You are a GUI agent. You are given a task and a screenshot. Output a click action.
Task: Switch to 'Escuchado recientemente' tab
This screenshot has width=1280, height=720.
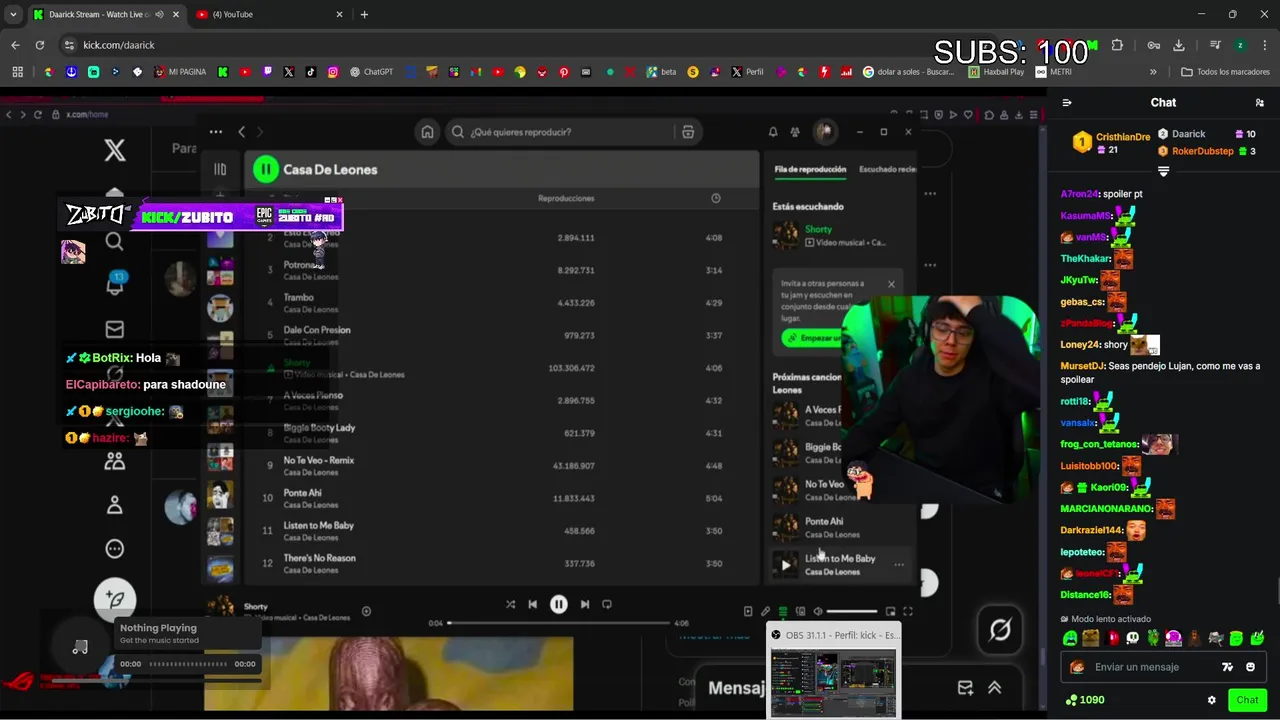pyautogui.click(x=888, y=169)
